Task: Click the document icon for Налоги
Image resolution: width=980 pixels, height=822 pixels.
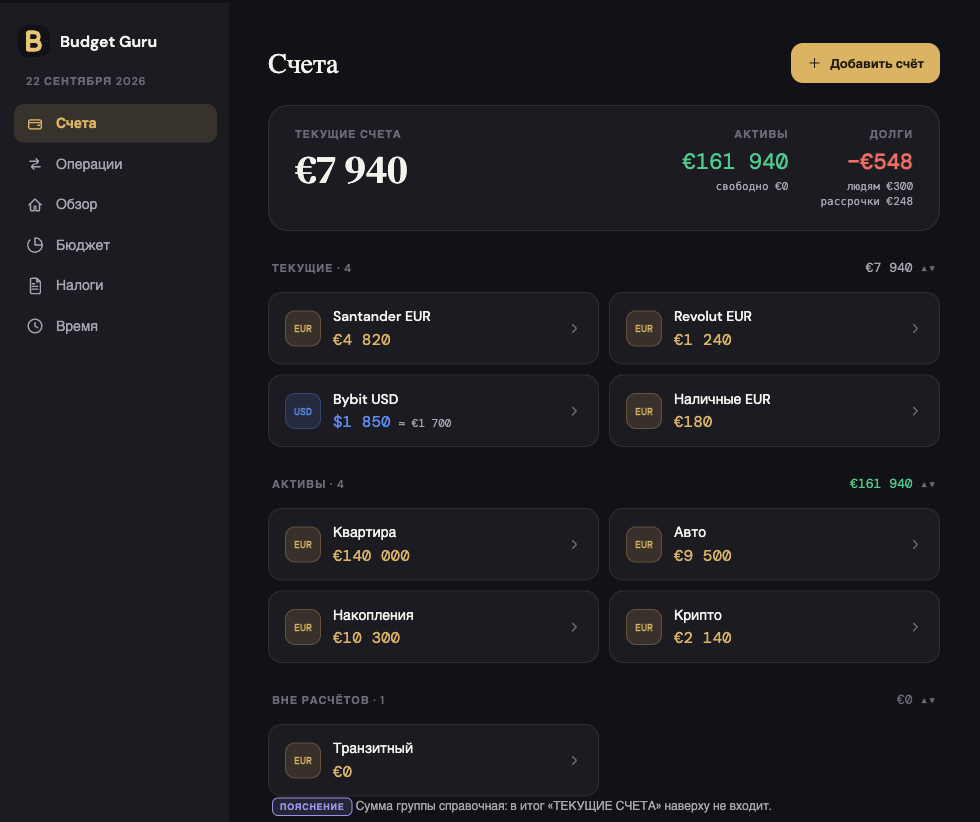Action: click(x=35, y=286)
